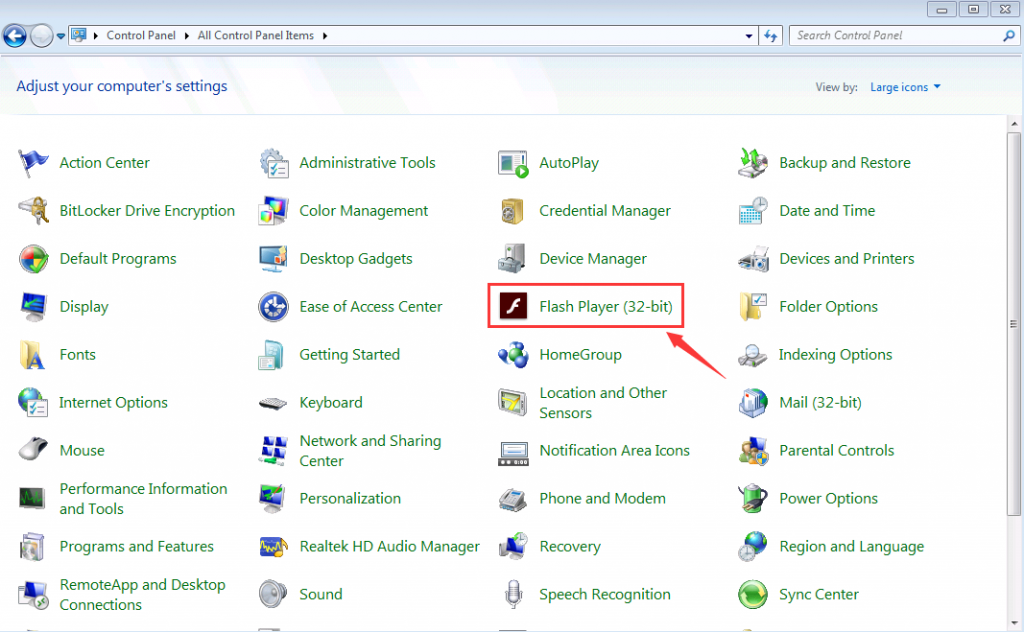This screenshot has width=1024, height=632.
Task: Open the Fonts folder icon
Action: tap(32, 355)
